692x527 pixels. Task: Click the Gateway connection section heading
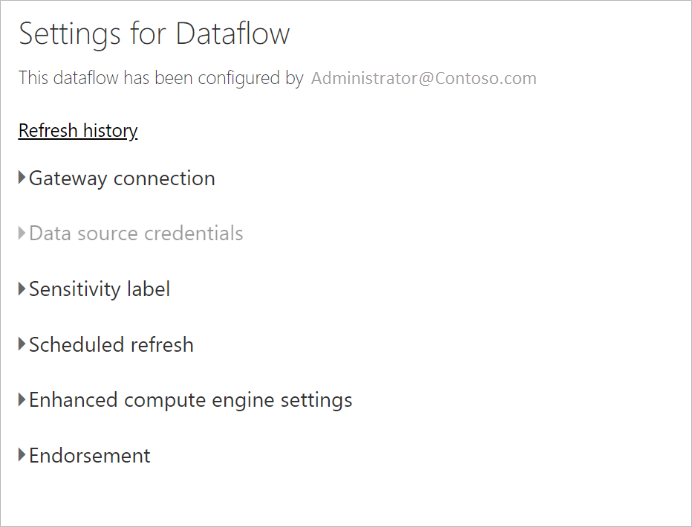tap(122, 179)
